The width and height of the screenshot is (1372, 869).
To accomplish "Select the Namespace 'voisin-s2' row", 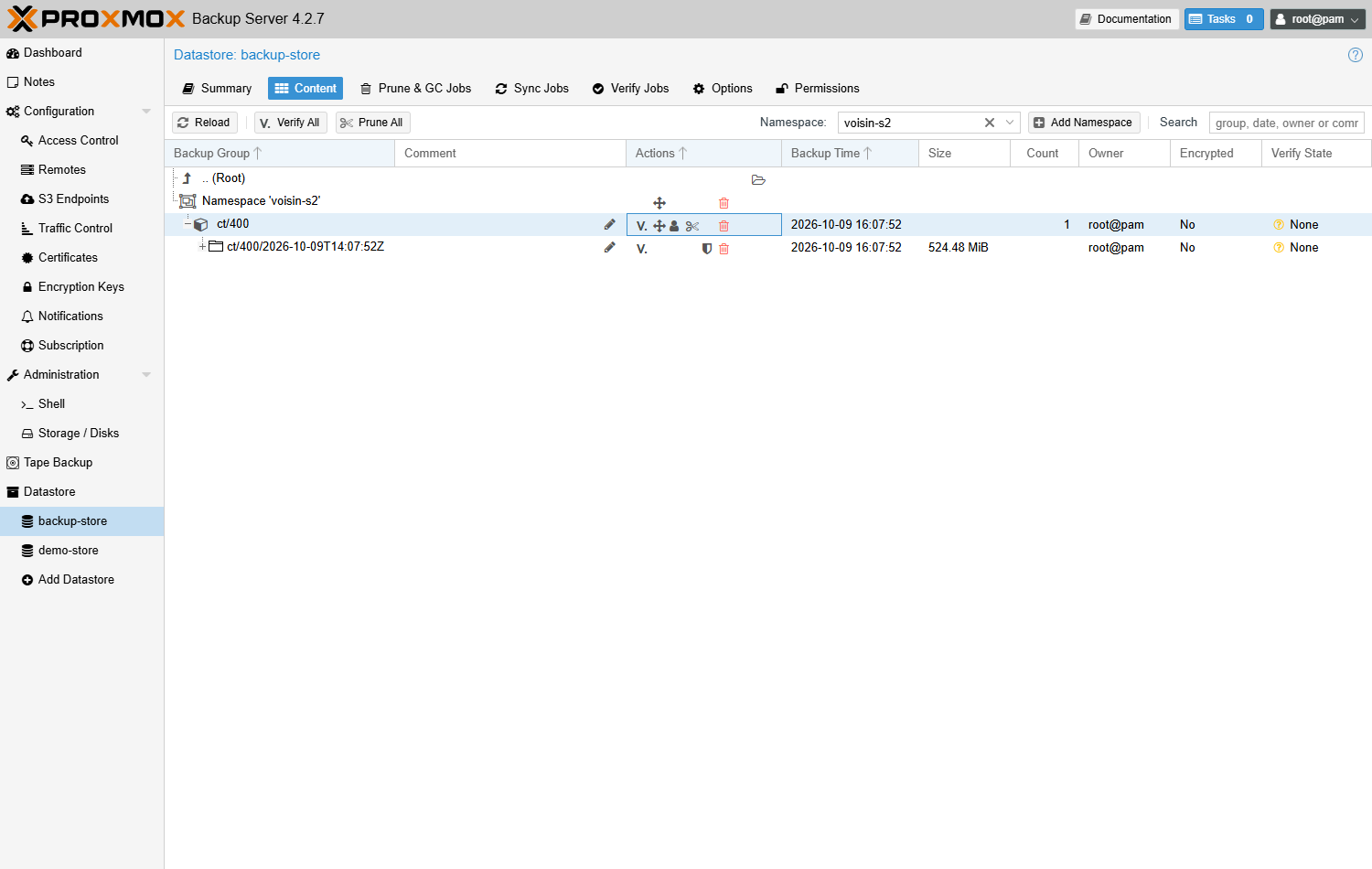I will pos(768,201).
